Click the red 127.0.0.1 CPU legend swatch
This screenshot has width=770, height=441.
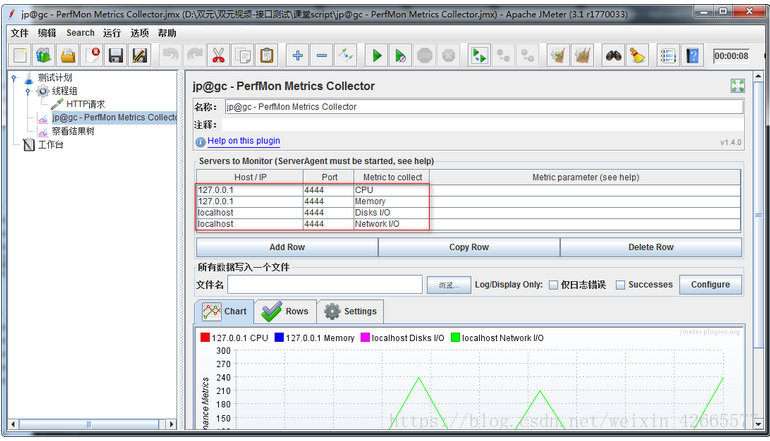(x=205, y=337)
